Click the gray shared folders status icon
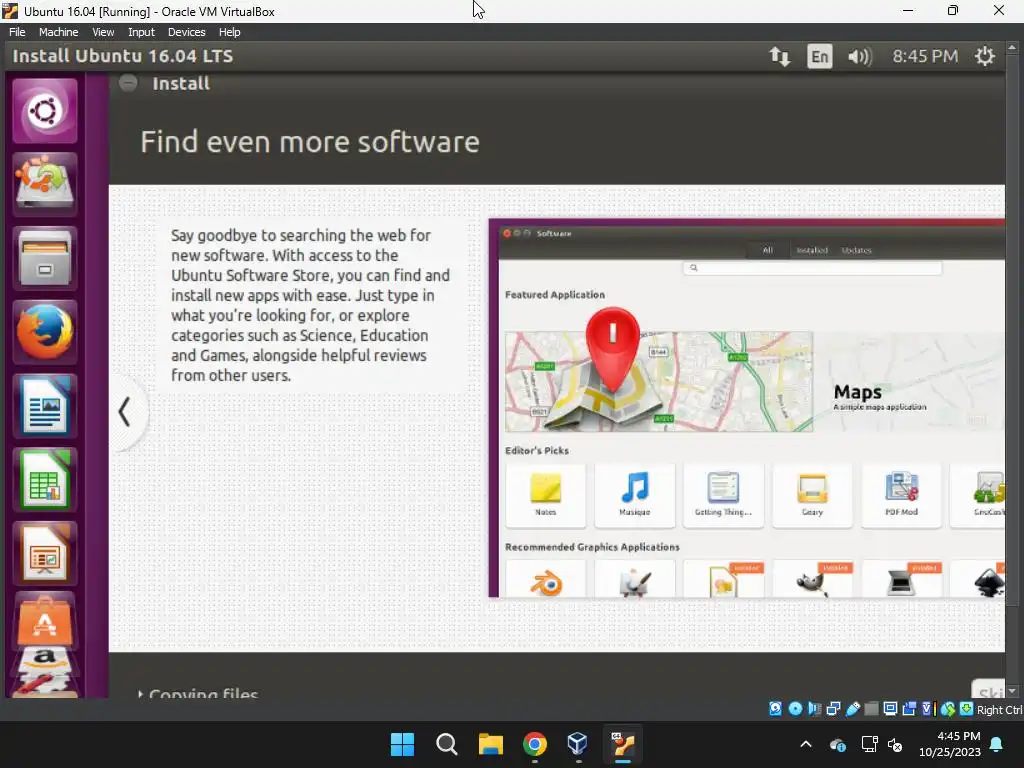Image resolution: width=1024 pixels, height=768 pixels. pyautogui.click(x=871, y=709)
